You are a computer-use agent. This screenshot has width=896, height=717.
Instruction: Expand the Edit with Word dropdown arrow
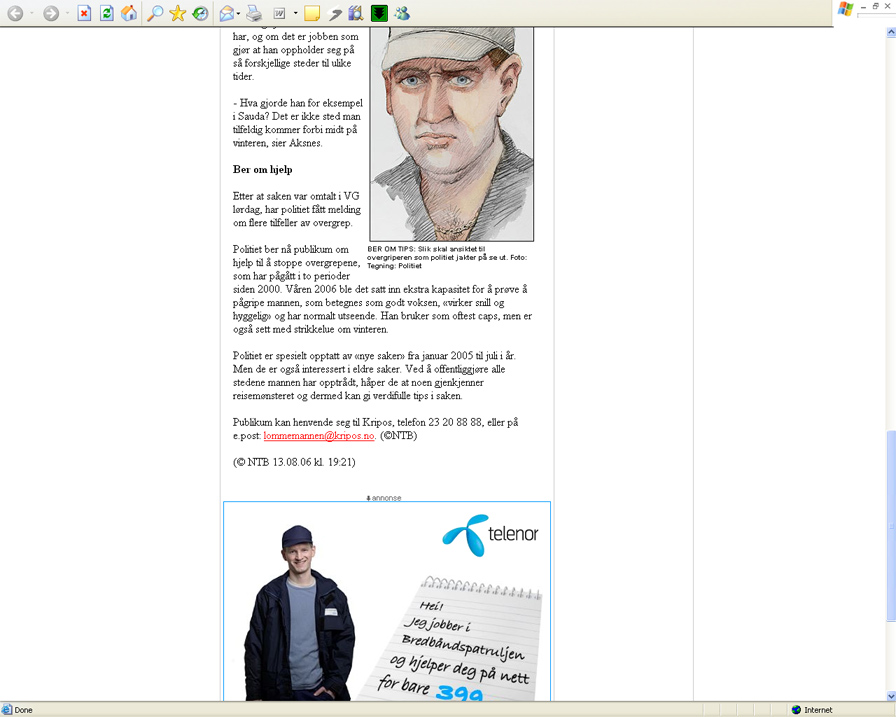[x=295, y=13]
